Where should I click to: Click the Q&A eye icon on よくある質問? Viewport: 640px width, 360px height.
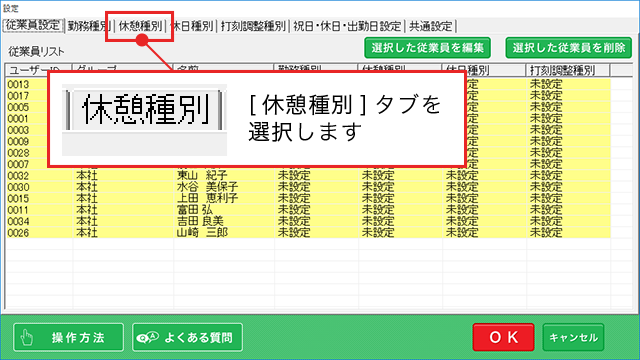click(x=147, y=338)
